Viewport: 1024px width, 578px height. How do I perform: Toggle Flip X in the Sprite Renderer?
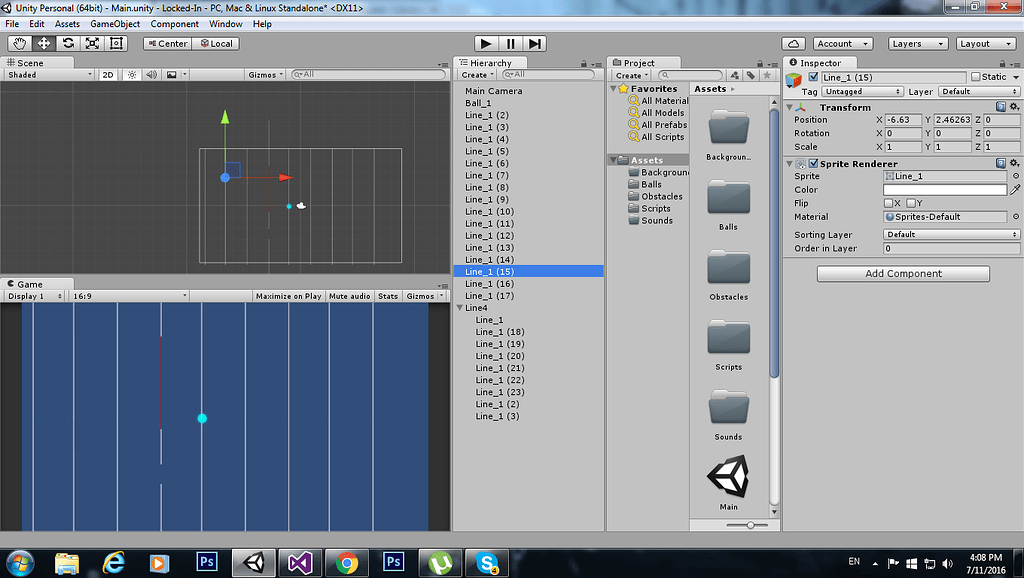886,203
